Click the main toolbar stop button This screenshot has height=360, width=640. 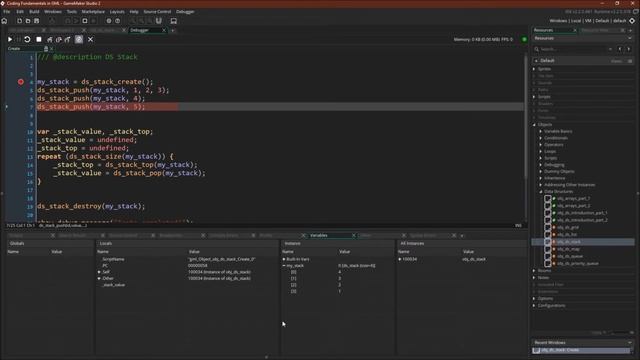(85, 21)
